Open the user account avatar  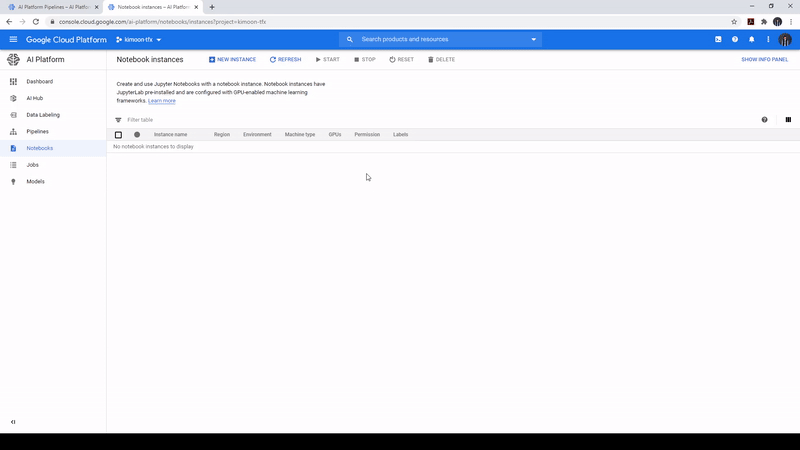coord(785,39)
